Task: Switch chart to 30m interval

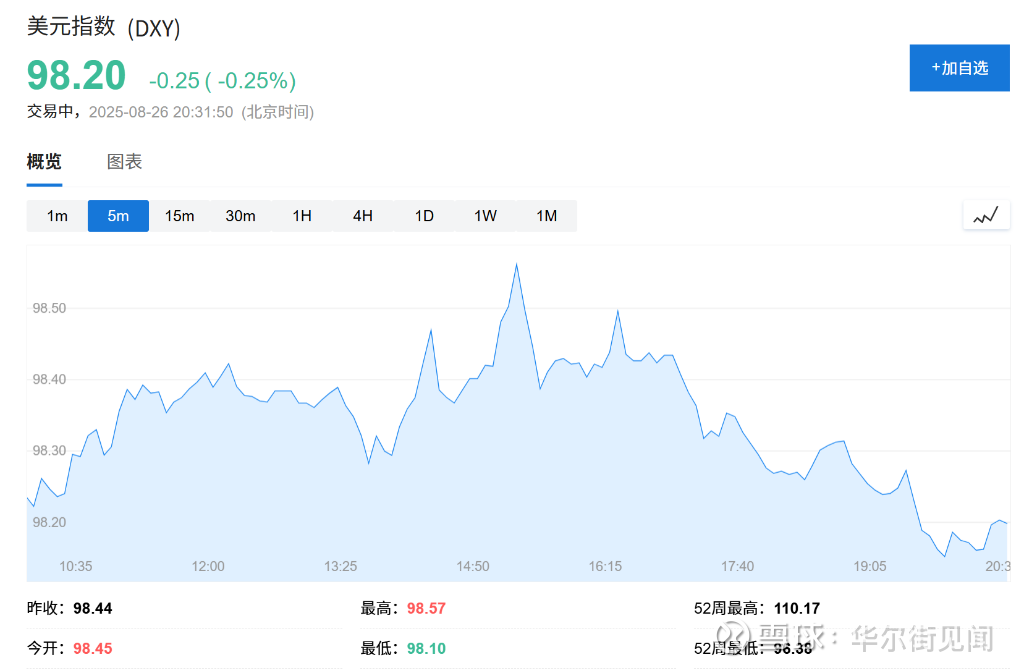Action: [240, 216]
